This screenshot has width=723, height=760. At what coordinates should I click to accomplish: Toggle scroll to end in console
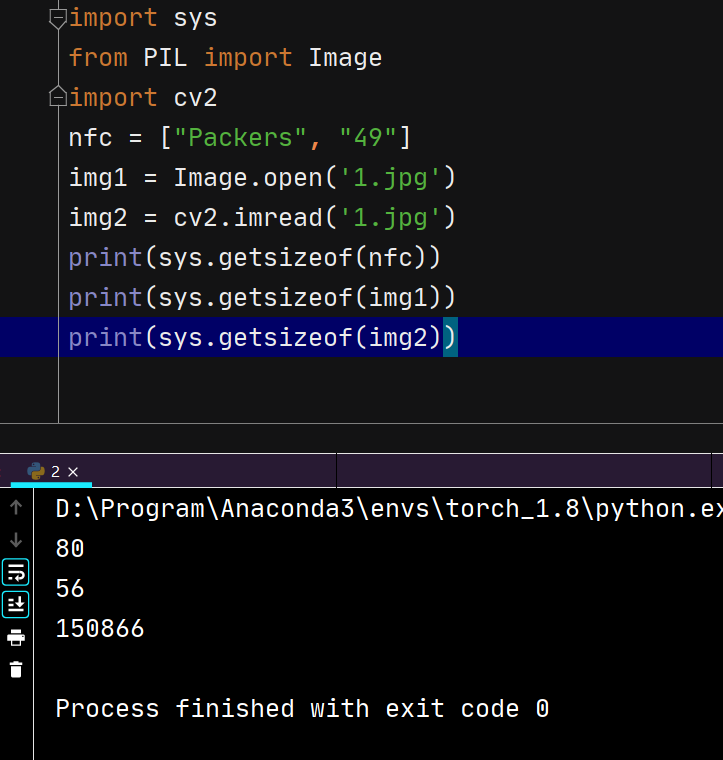tap(16, 604)
